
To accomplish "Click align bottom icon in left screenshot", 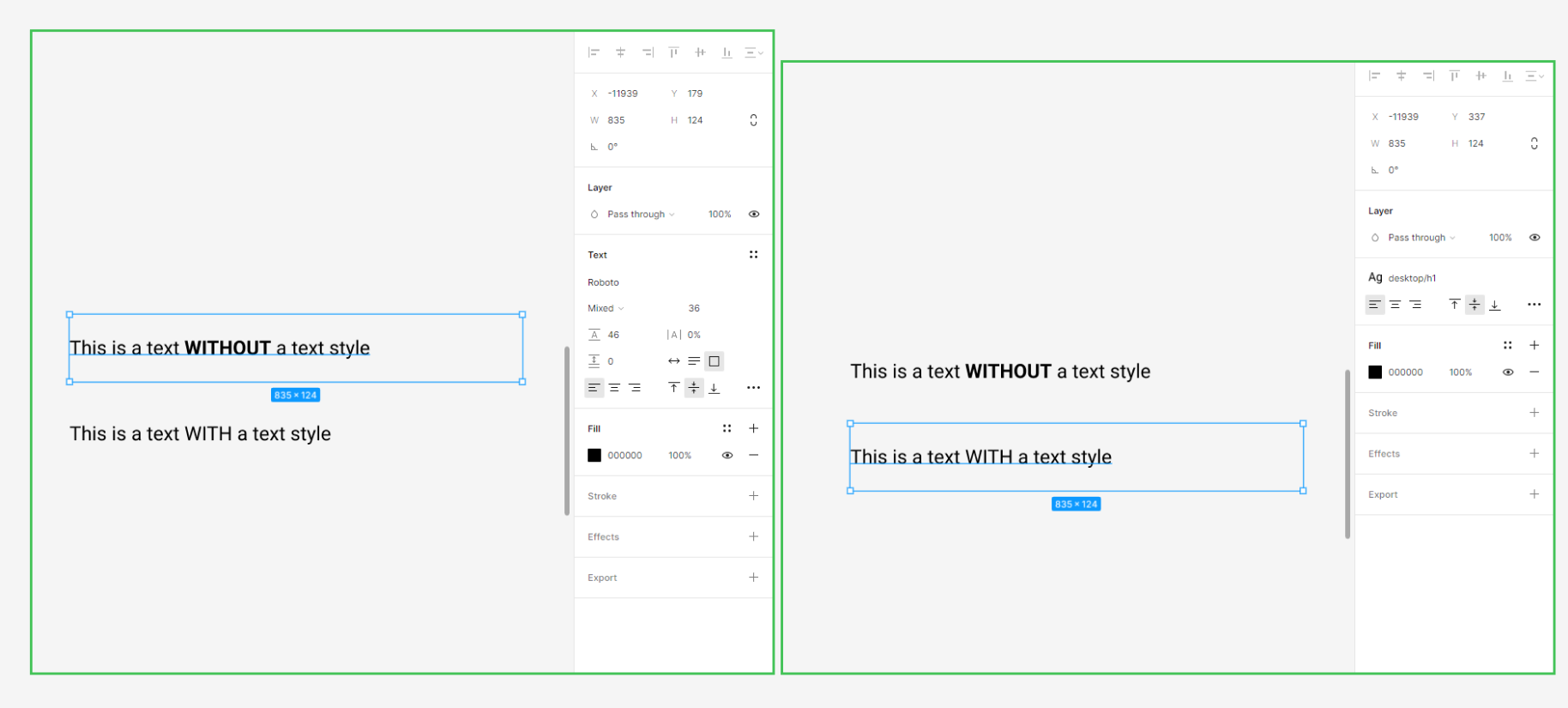I will click(727, 52).
